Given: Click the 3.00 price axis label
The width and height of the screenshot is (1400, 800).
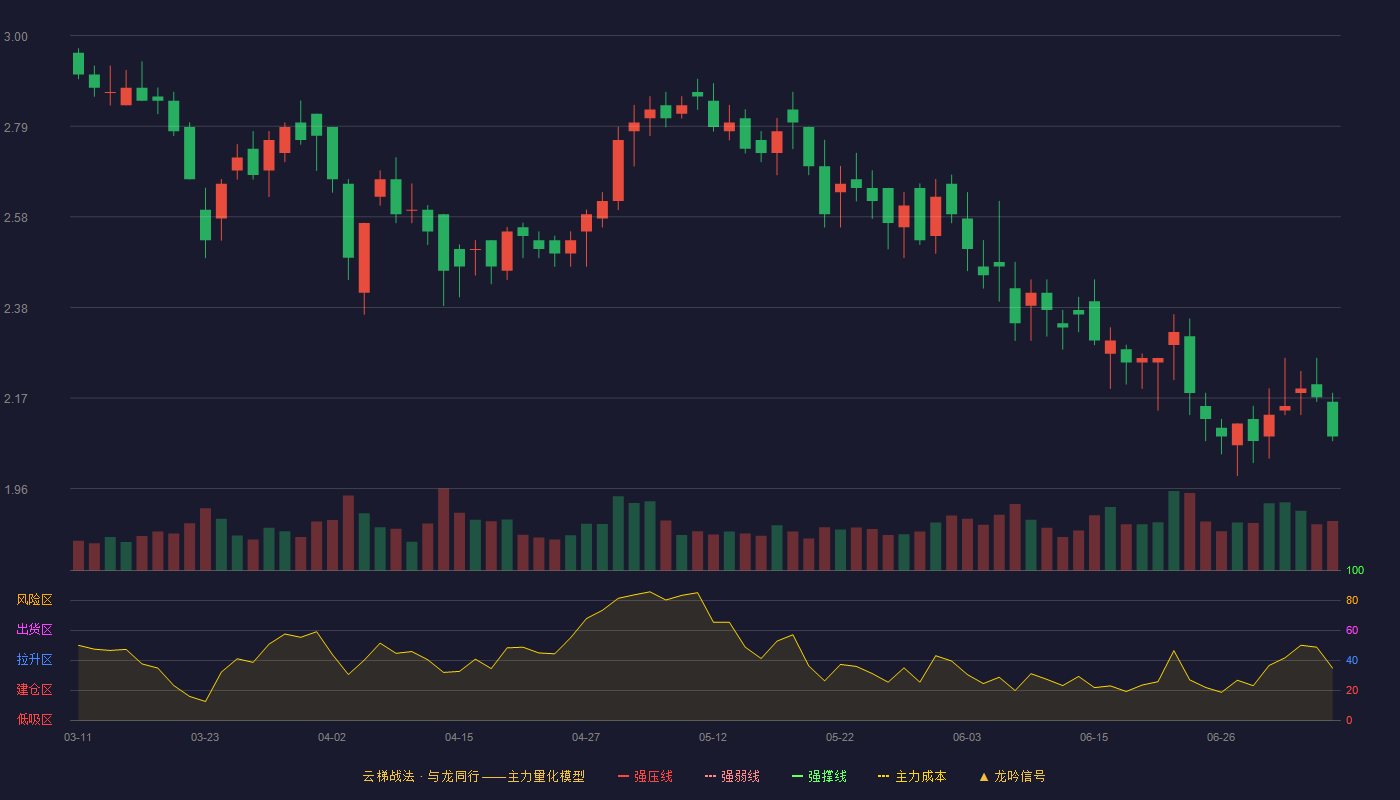Looking at the screenshot, I should (x=16, y=37).
